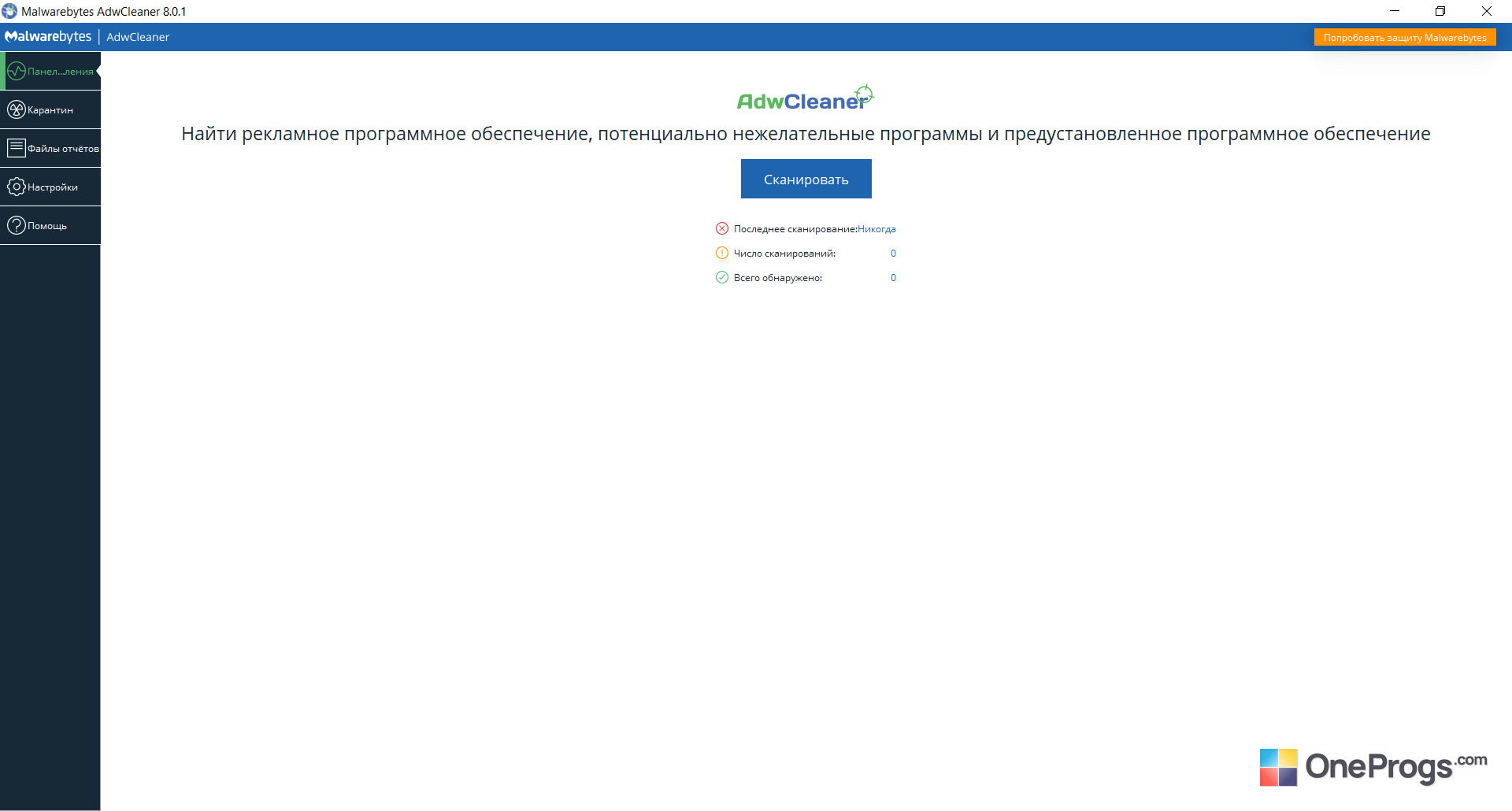Viewport: 1512px width, 811px height.
Task: Click the AdwCleaner logo above the headline
Action: (x=806, y=98)
